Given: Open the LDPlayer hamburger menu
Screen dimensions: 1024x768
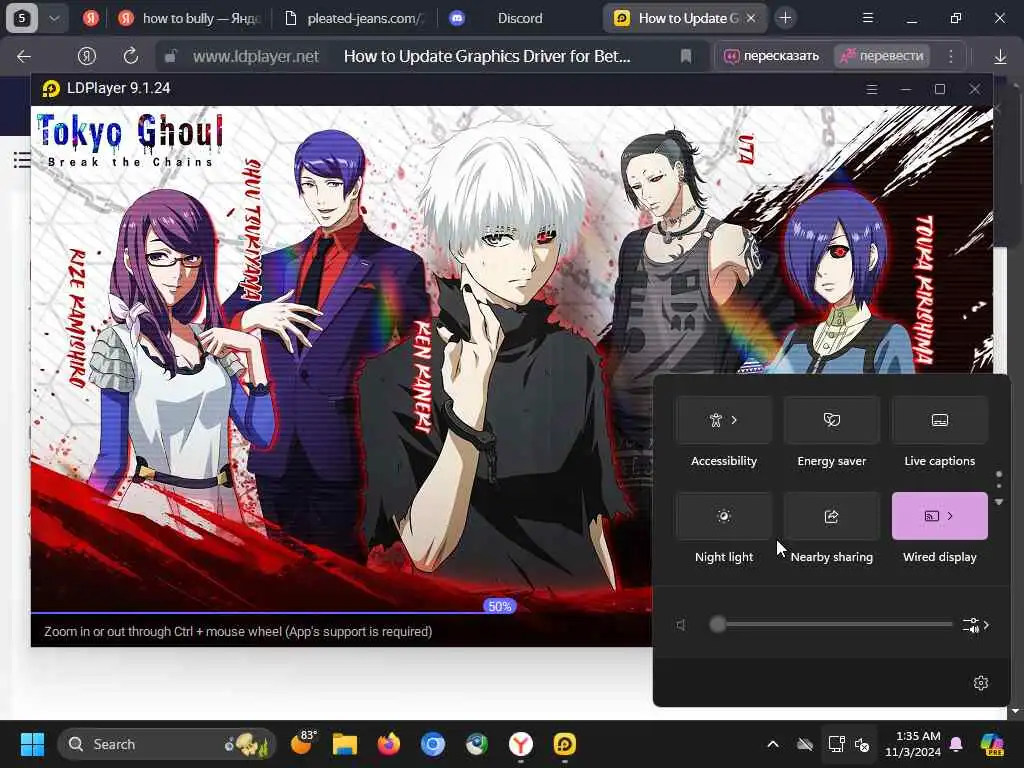Looking at the screenshot, I should [872, 89].
